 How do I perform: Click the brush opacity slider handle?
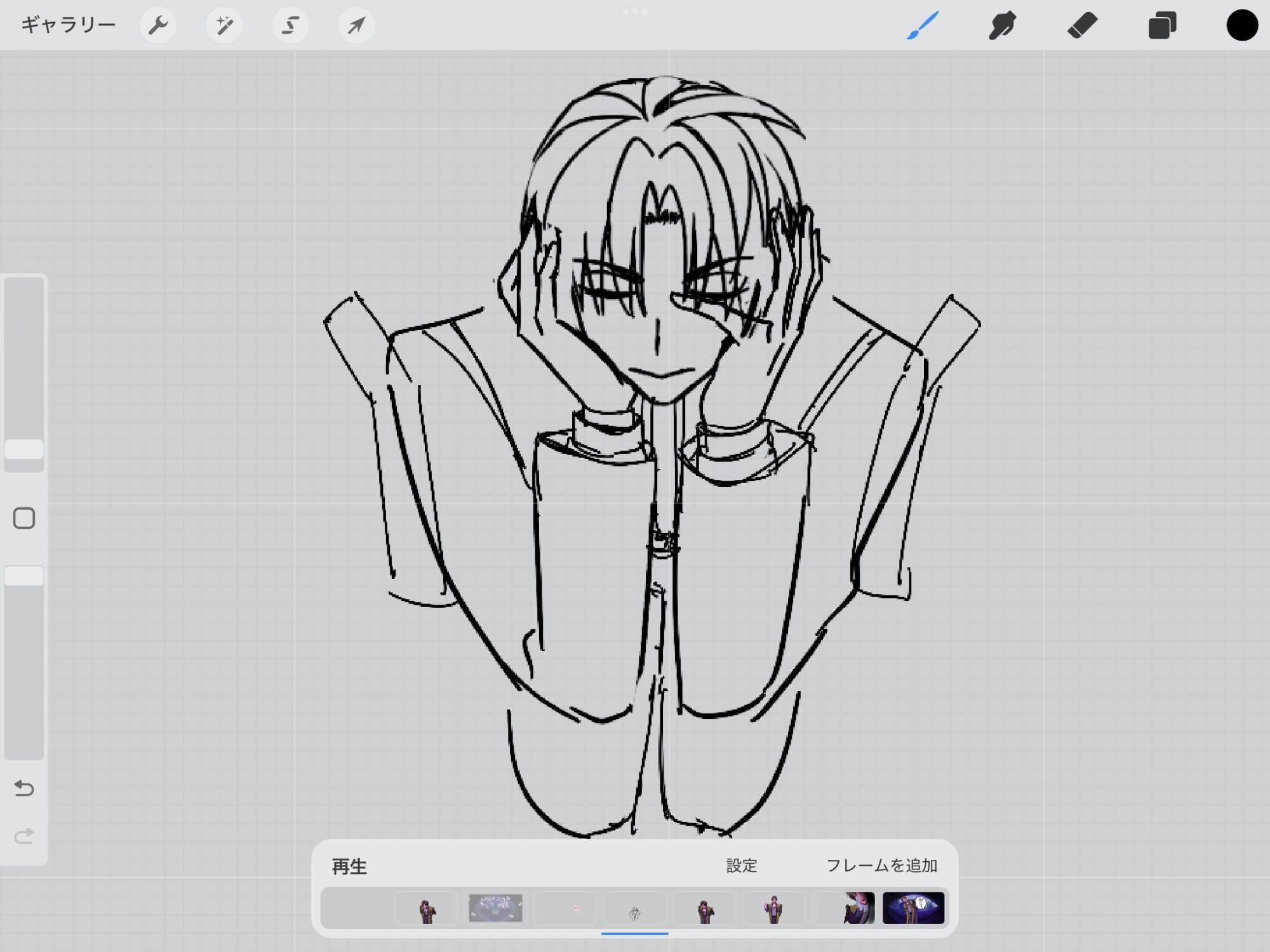click(24, 576)
